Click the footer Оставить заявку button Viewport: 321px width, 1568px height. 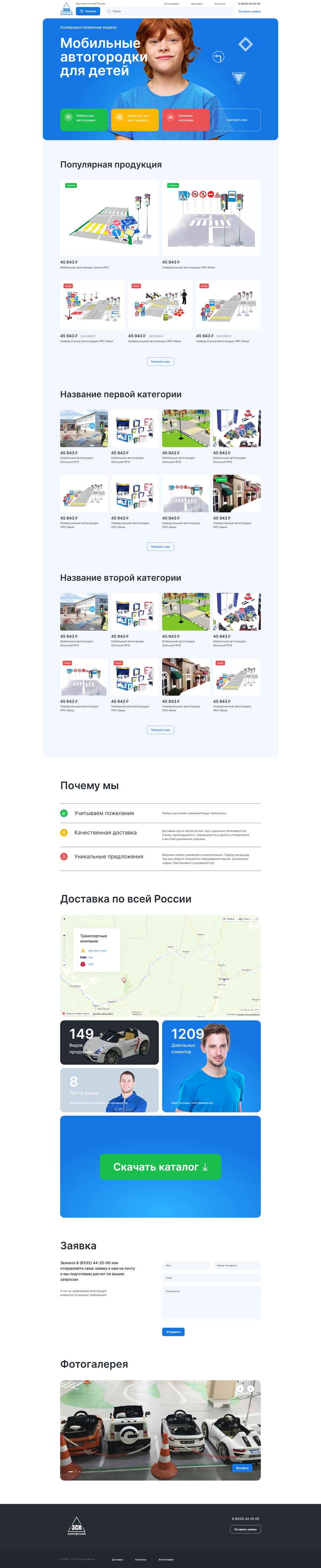245,1529
